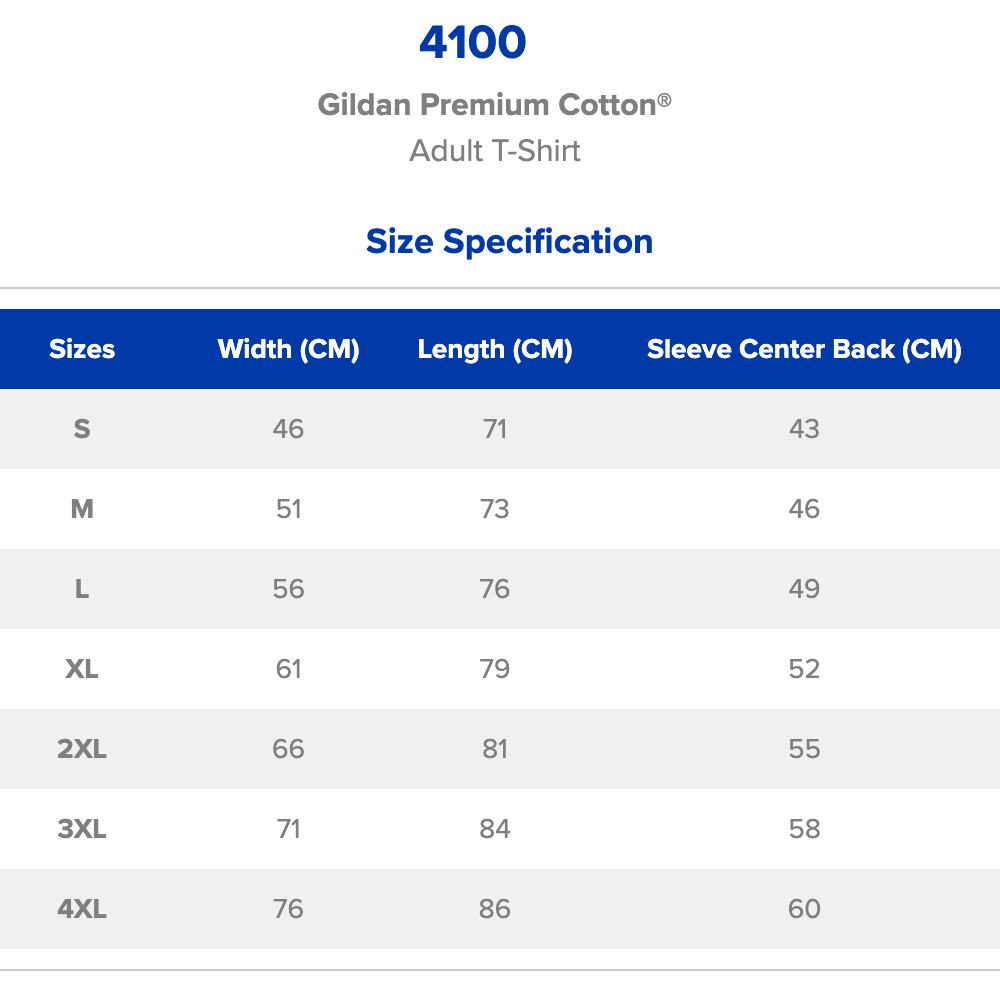Select the Length (CM) column header

tap(495, 349)
